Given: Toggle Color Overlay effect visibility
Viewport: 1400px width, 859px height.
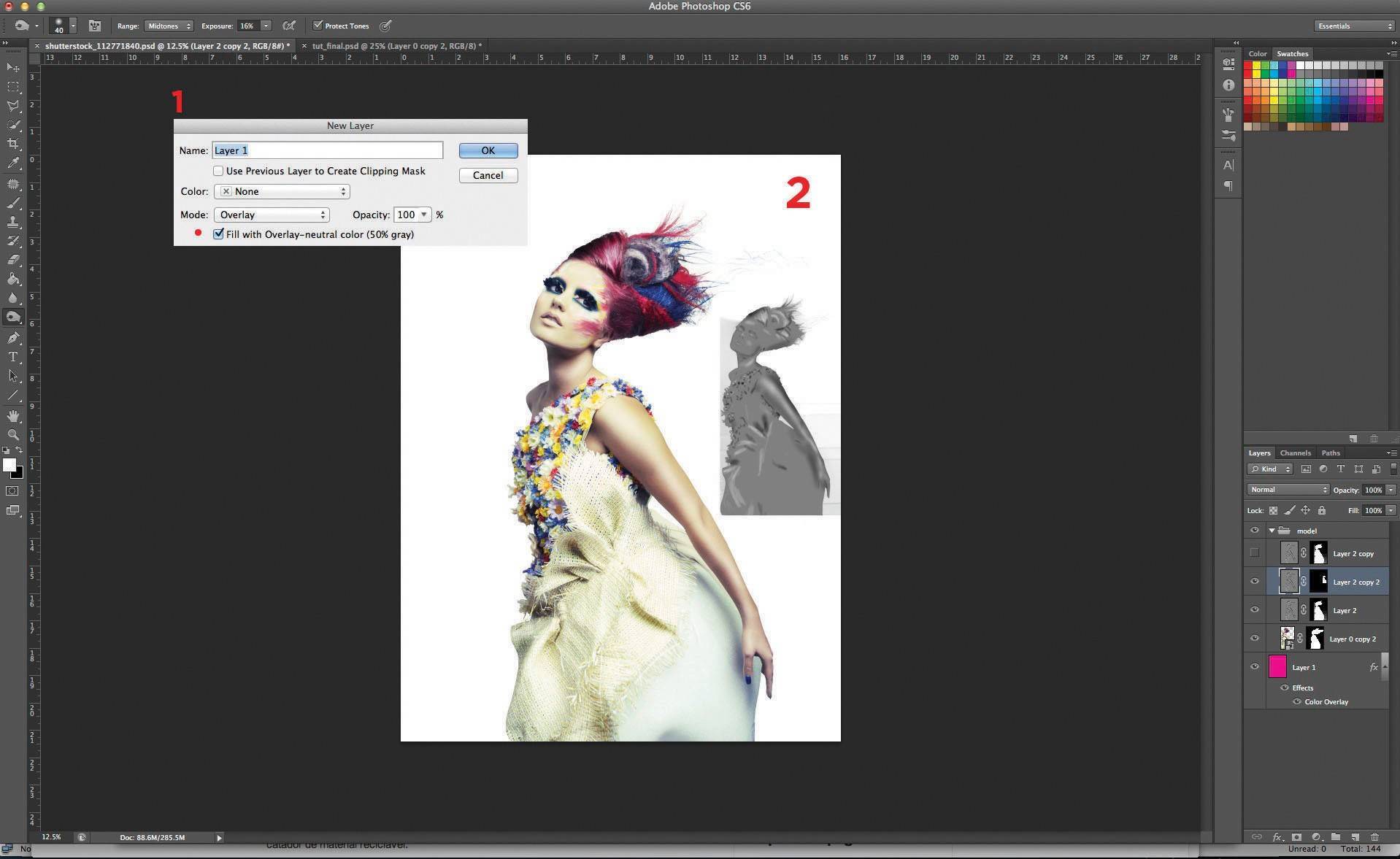Looking at the screenshot, I should (x=1297, y=702).
